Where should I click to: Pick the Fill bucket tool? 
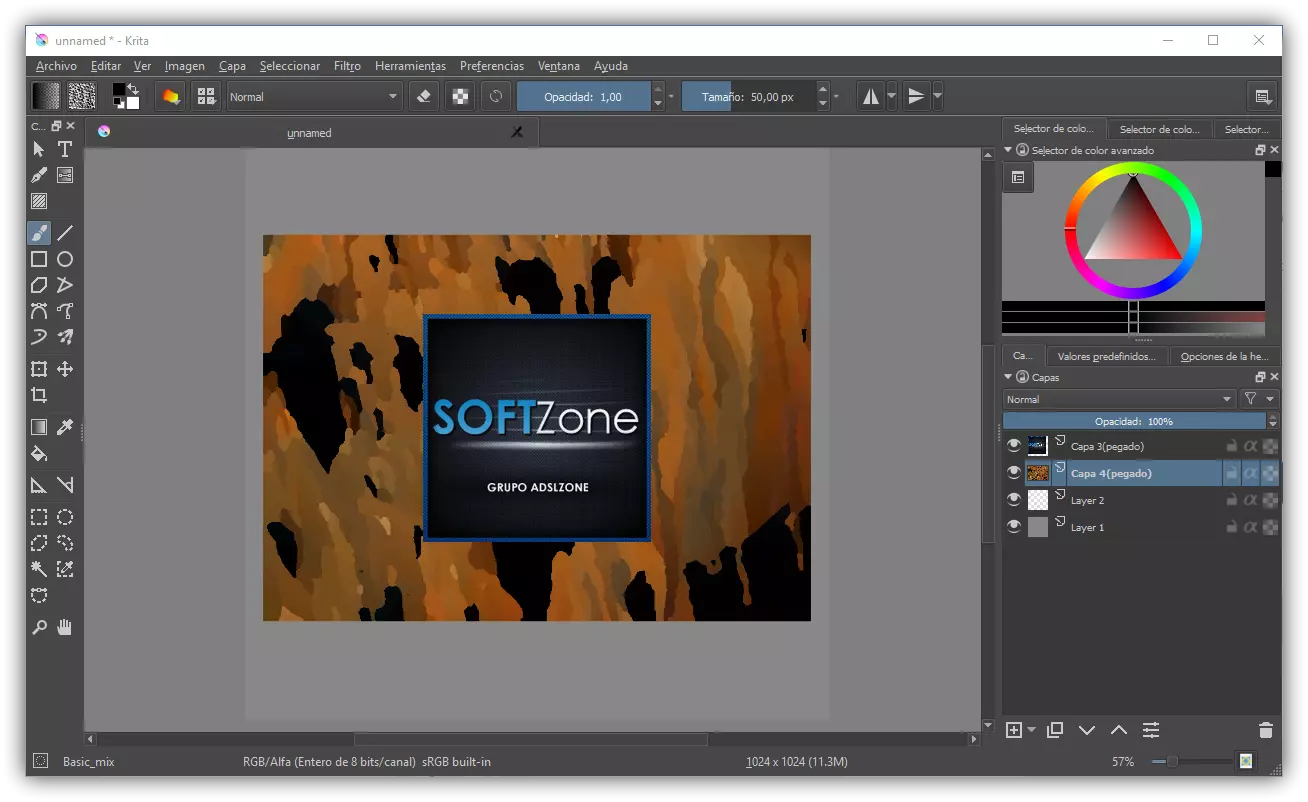(39, 453)
